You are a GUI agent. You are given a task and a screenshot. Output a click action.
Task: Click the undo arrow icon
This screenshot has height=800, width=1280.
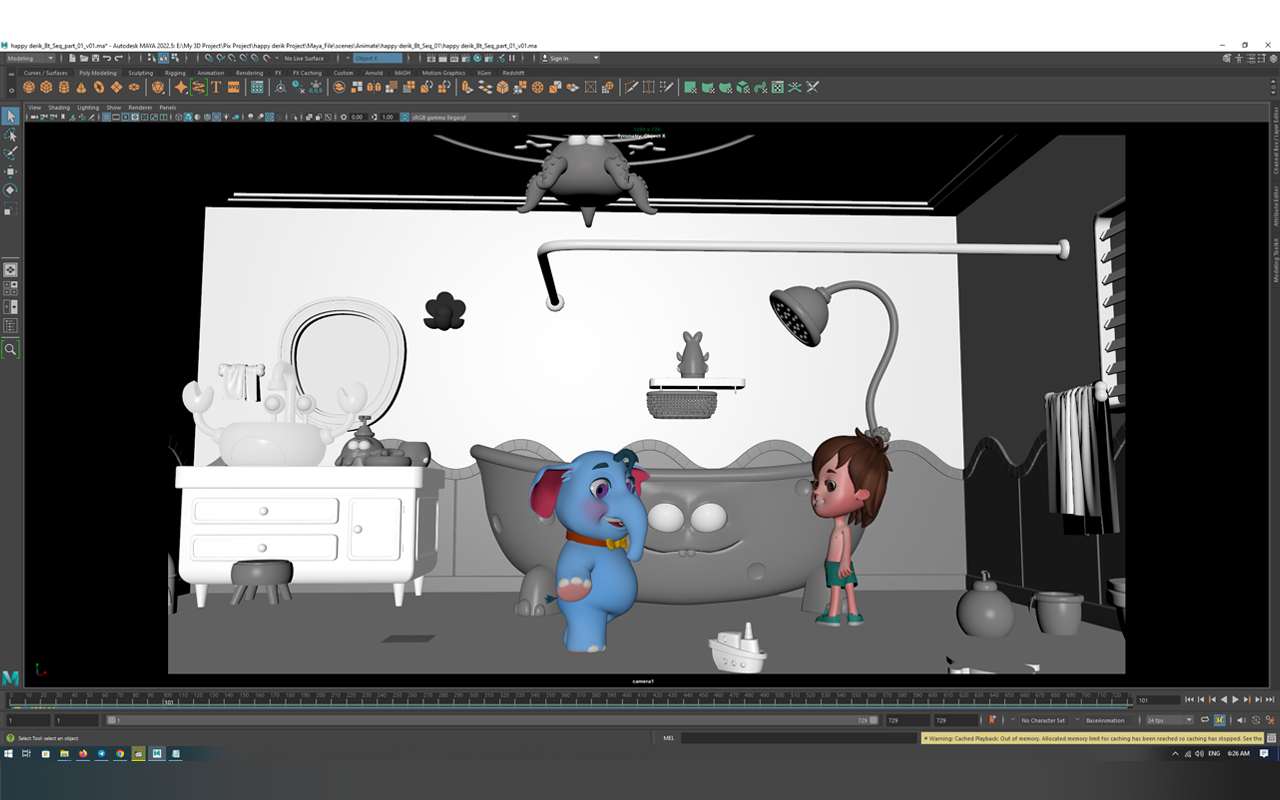pyautogui.click(x=107, y=58)
